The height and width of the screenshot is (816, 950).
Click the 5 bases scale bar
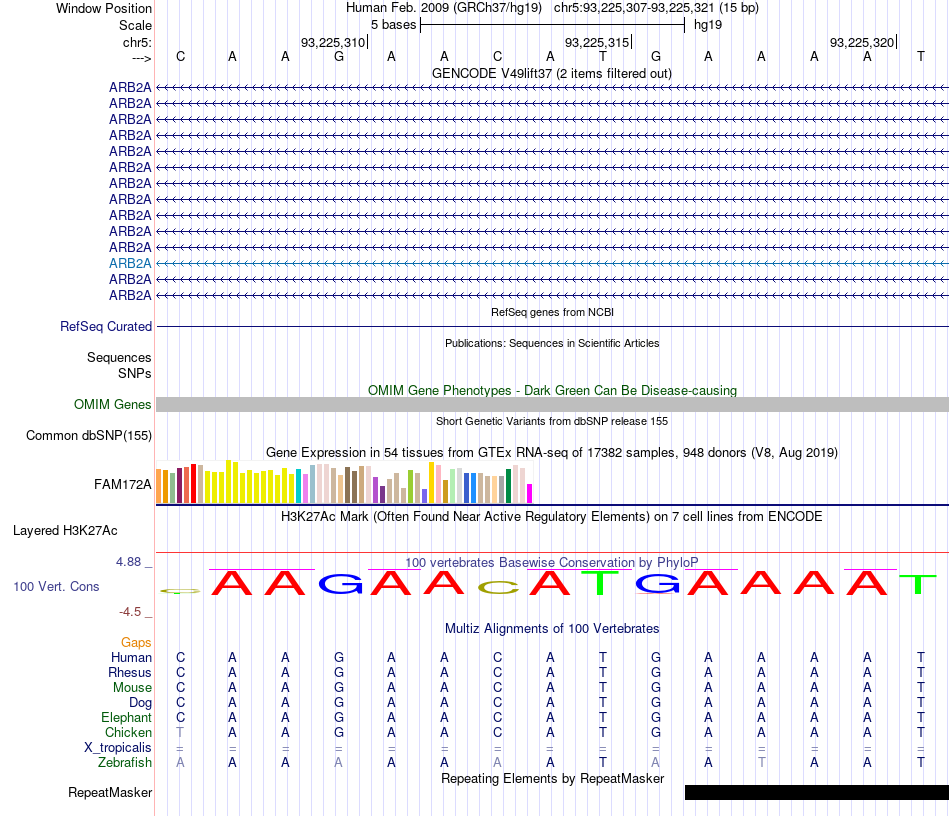(x=552, y=25)
